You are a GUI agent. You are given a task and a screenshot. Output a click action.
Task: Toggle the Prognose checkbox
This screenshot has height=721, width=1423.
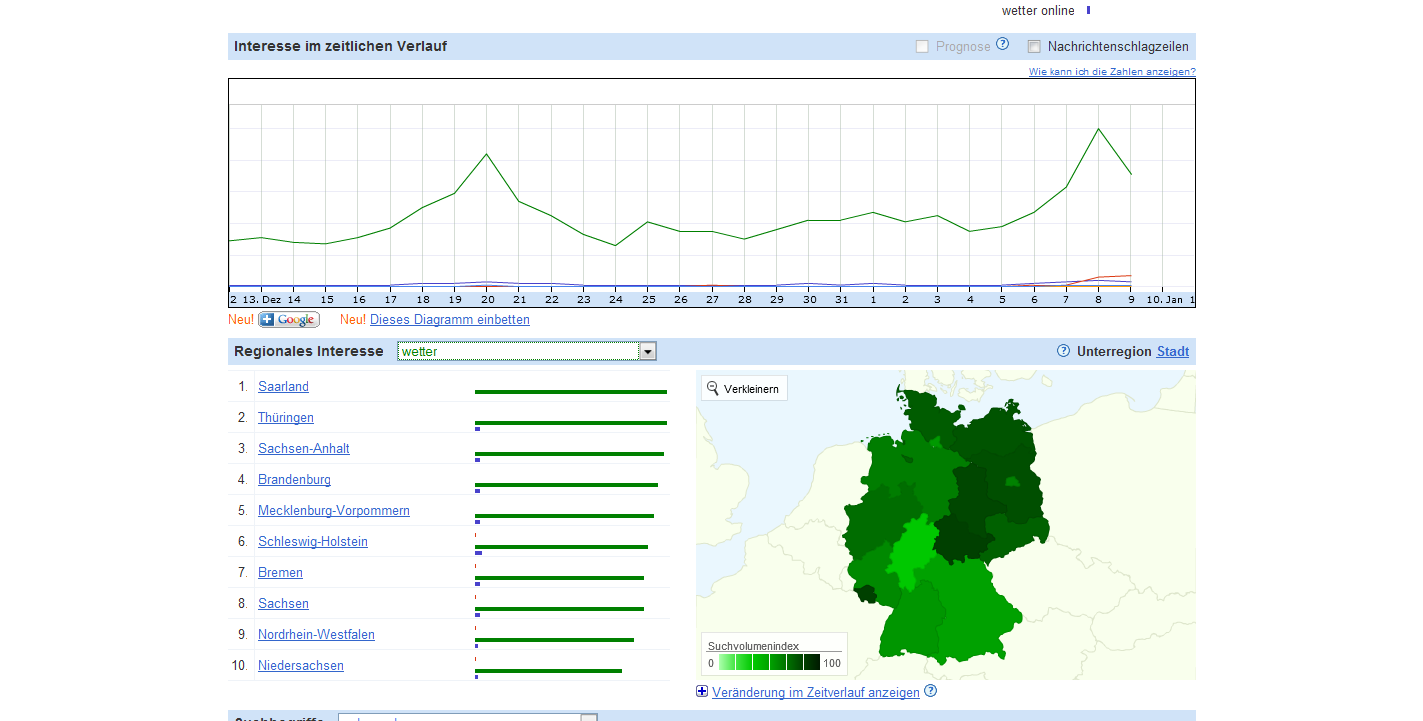922,47
